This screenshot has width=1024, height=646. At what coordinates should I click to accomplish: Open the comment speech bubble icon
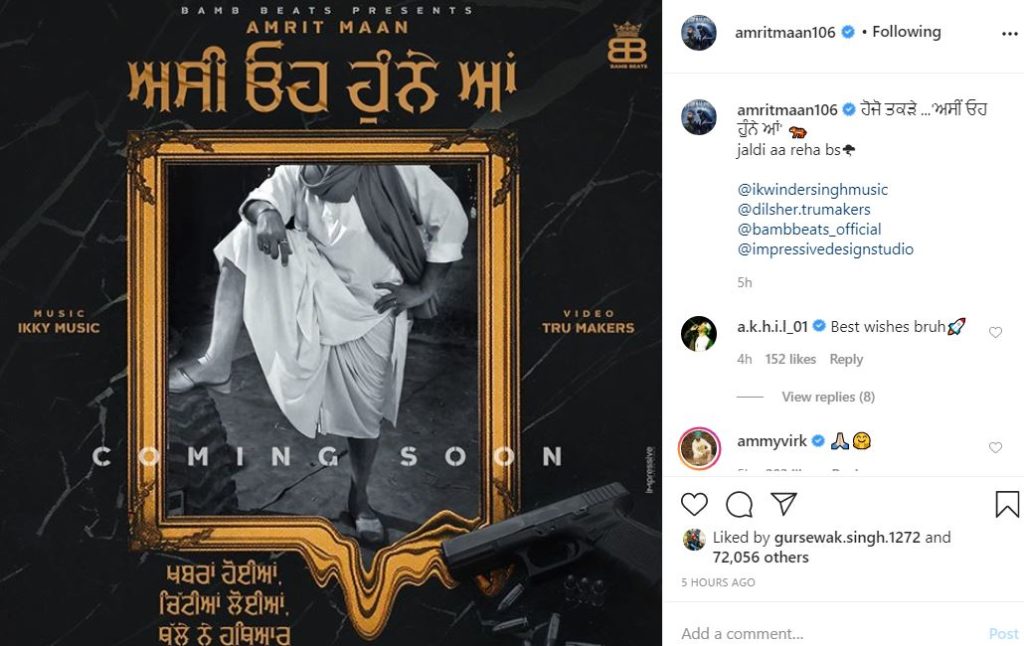tap(739, 504)
